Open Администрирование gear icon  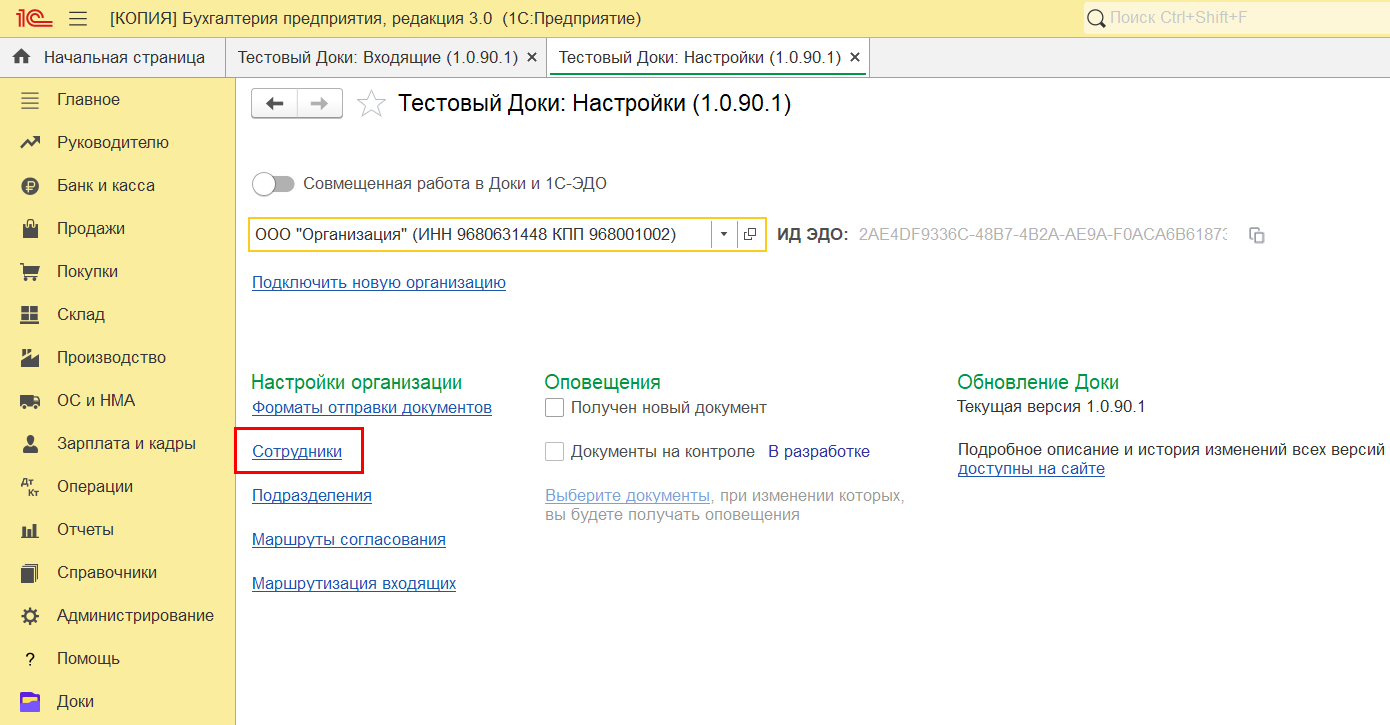30,616
